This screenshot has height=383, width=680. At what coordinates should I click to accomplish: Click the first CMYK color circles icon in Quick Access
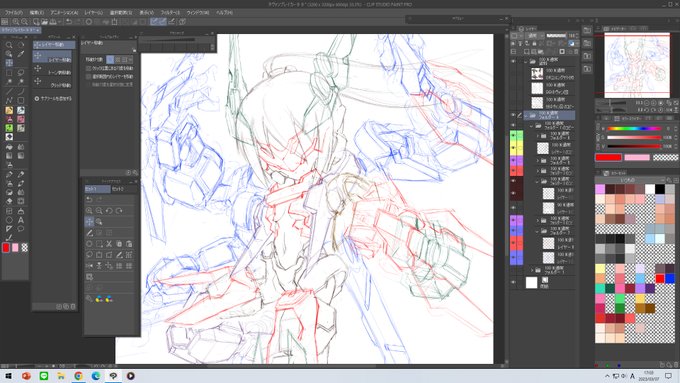[x=99, y=299]
